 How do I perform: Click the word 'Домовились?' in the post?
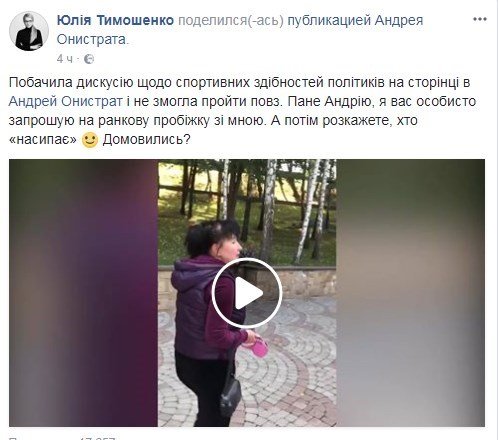click(x=146, y=140)
